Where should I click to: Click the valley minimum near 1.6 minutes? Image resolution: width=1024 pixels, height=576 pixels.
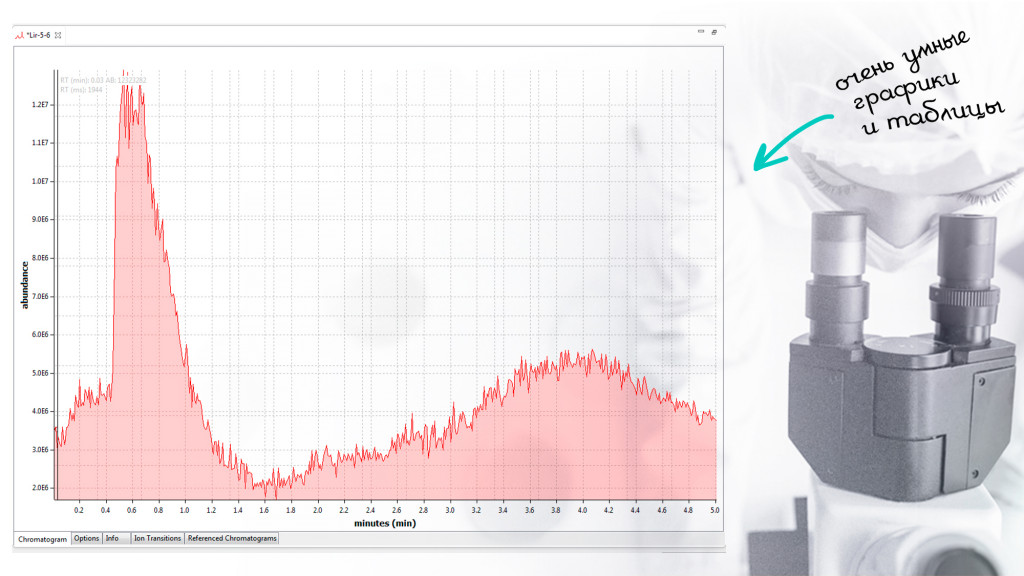coord(264,488)
